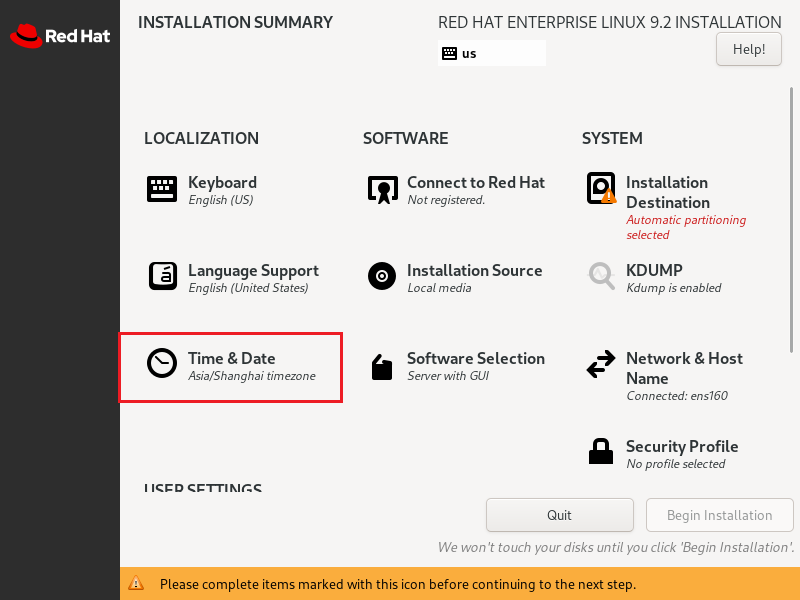Open the Software Selection package icon

(382, 367)
